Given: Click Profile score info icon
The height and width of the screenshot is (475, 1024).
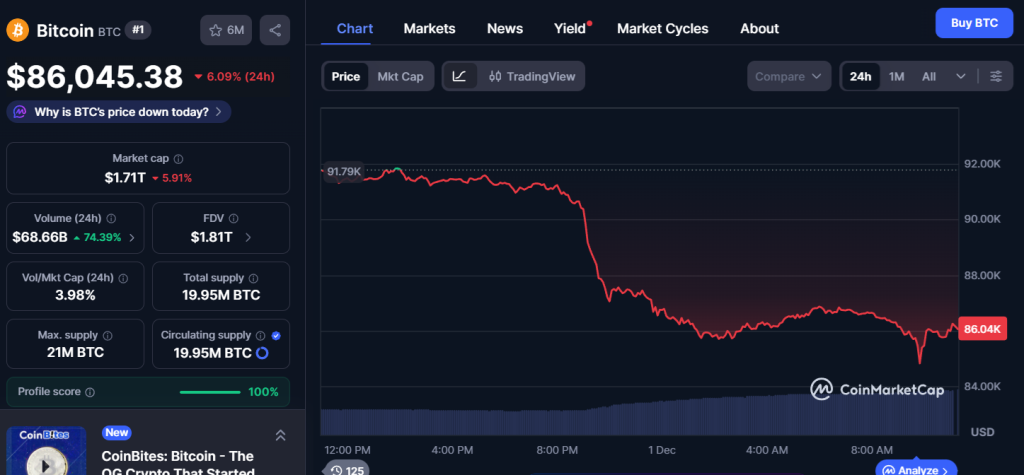Looking at the screenshot, I should 90,392.
